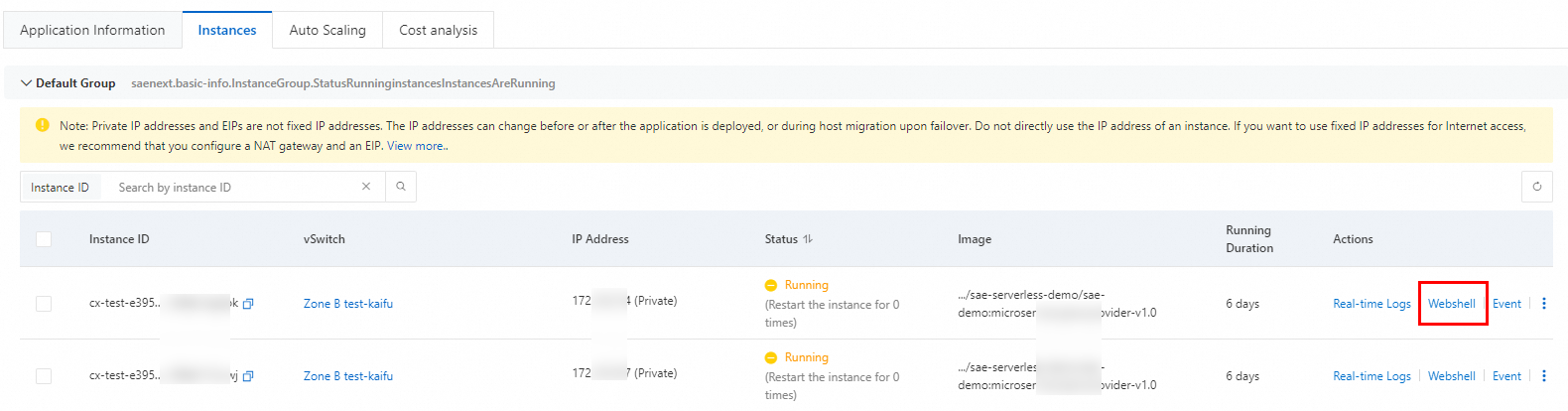Copy the second instance ID

coord(248,376)
